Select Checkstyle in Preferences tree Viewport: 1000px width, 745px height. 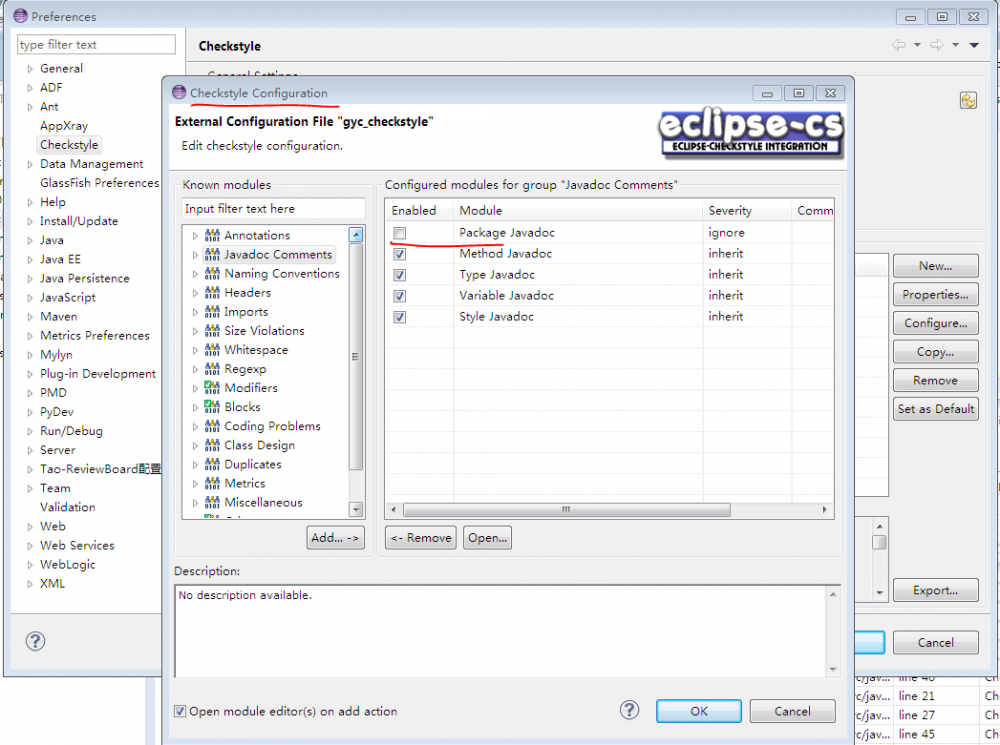[x=69, y=145]
